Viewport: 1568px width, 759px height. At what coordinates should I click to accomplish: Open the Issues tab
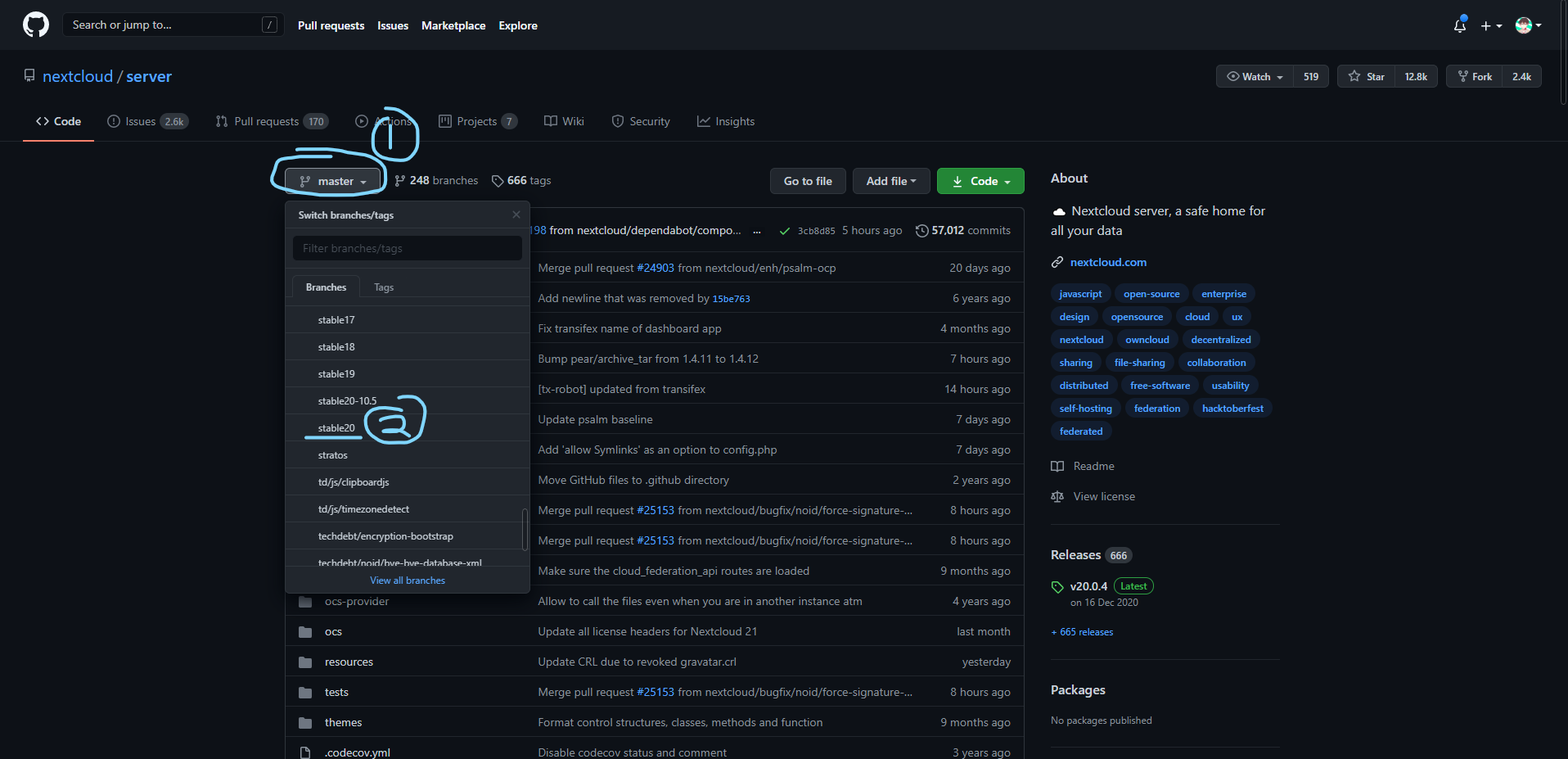pyautogui.click(x=147, y=121)
